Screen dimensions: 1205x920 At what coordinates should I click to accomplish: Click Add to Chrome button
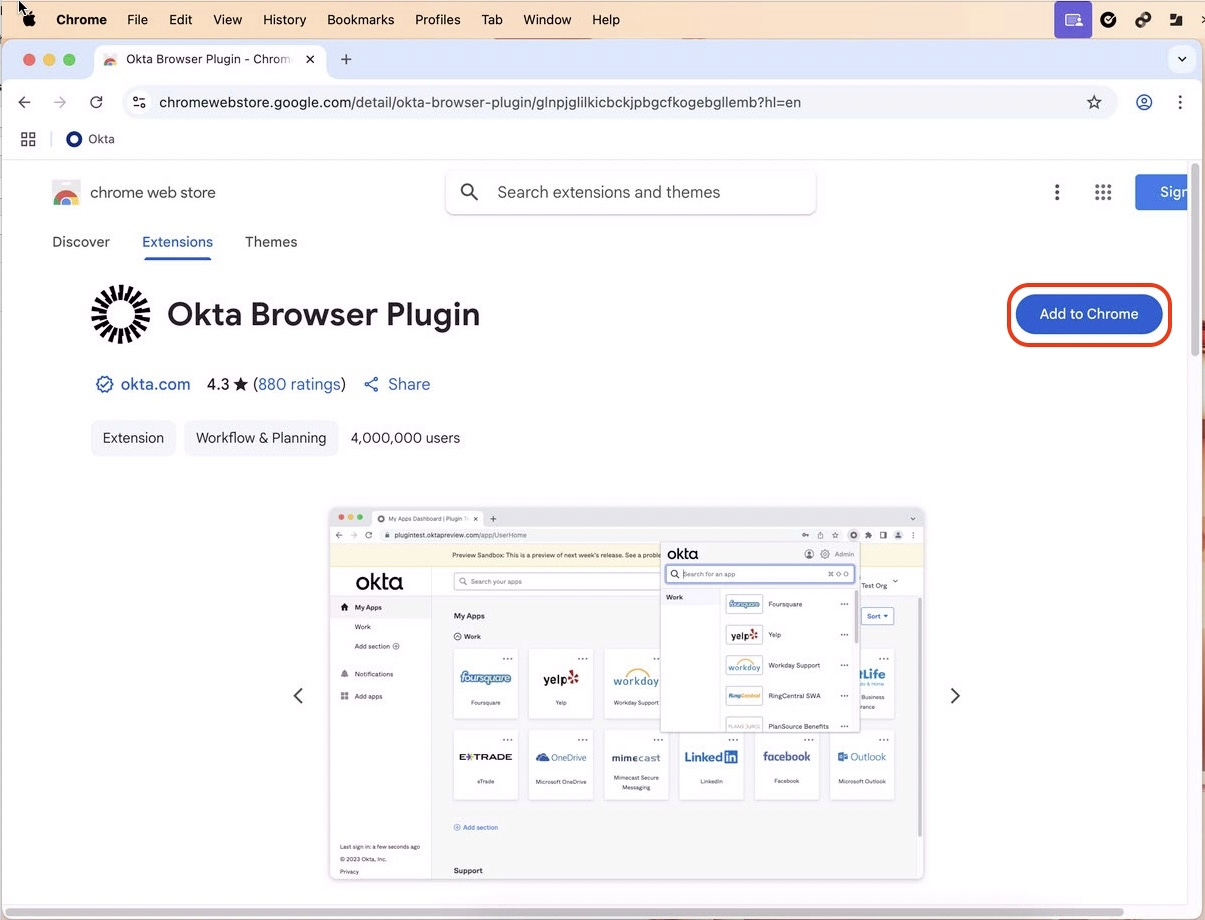coord(1089,314)
